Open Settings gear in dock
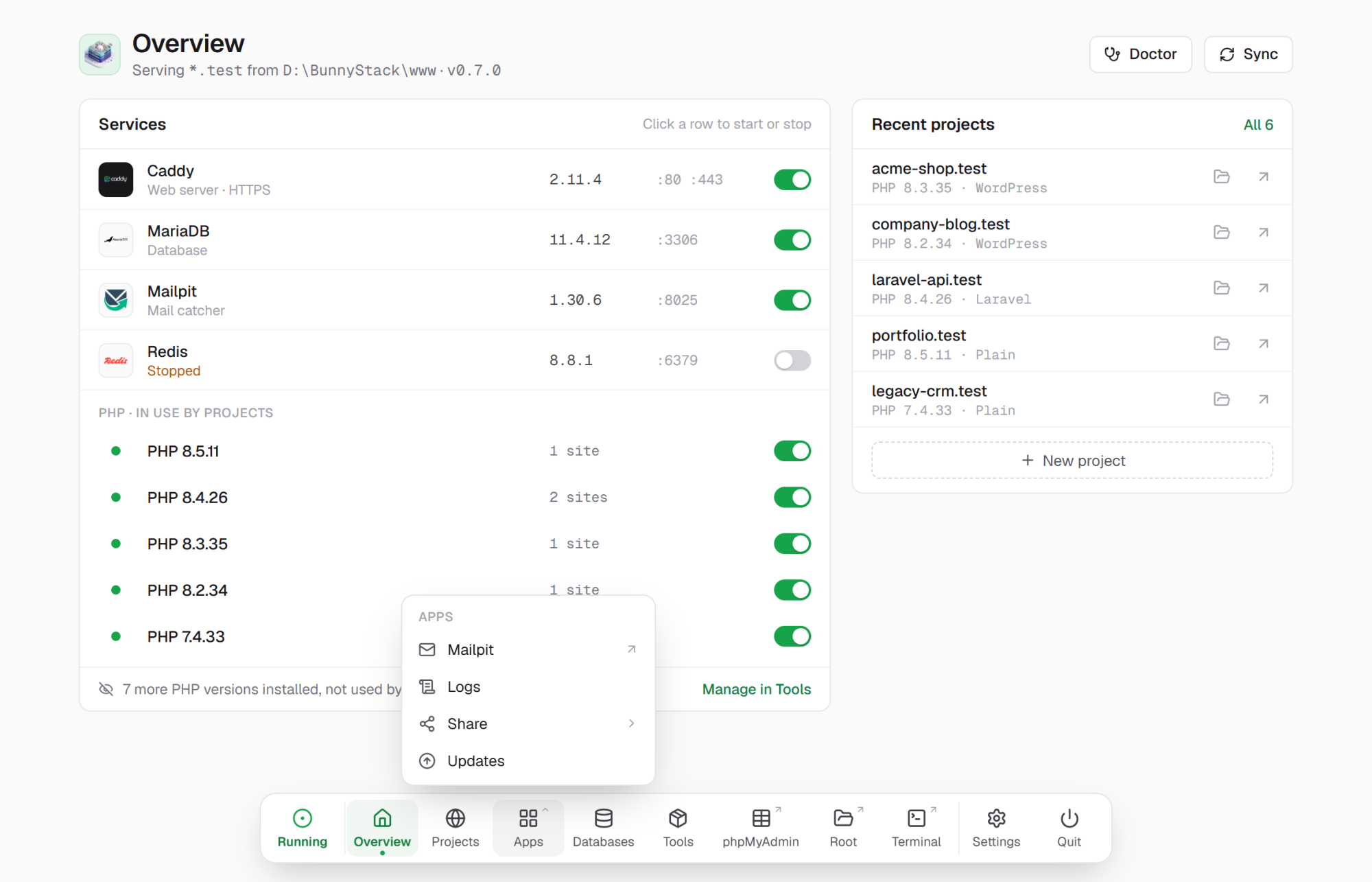 996,828
